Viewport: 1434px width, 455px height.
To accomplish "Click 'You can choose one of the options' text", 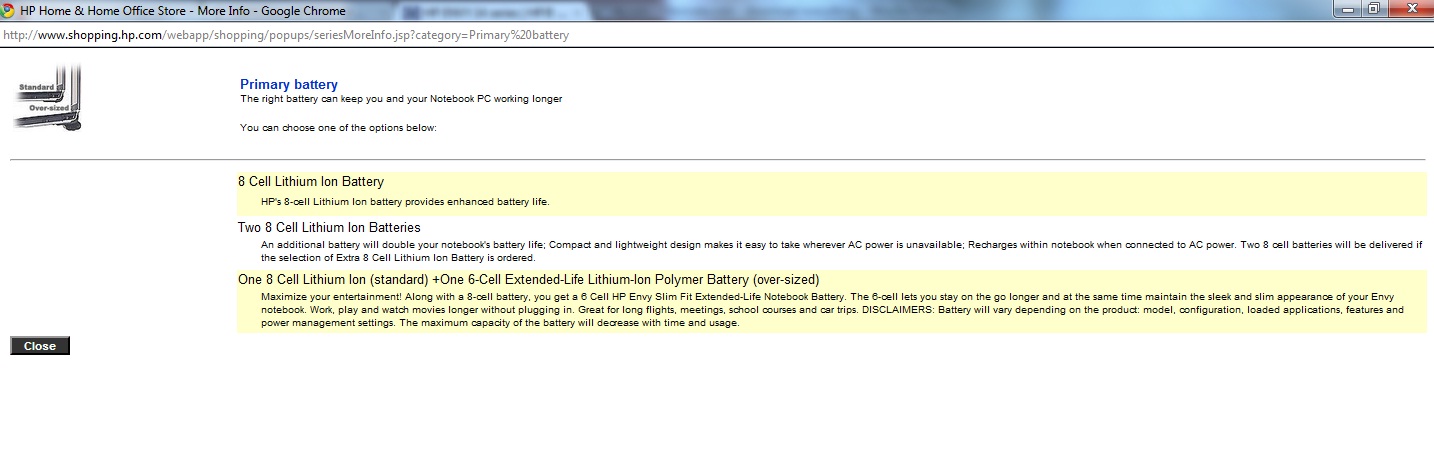I will click(x=338, y=128).
